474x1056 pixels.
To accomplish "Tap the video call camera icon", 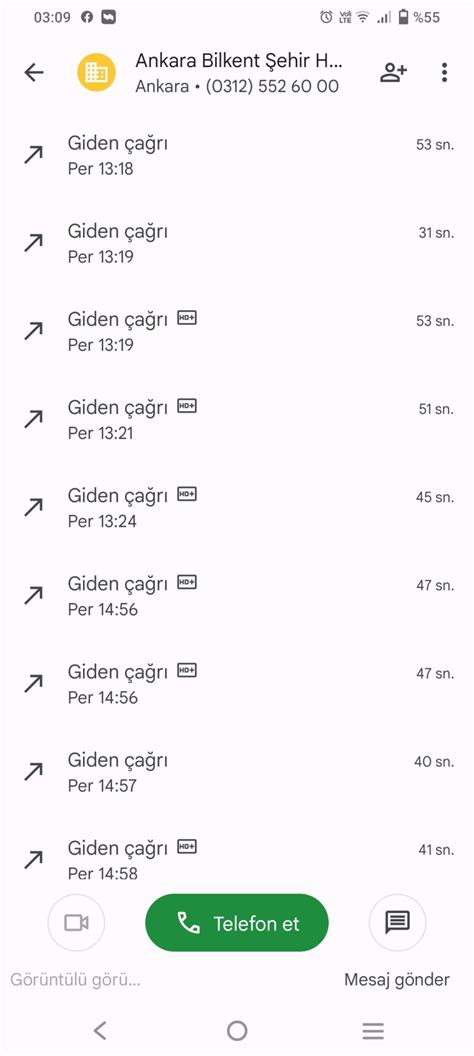I will point(76,923).
